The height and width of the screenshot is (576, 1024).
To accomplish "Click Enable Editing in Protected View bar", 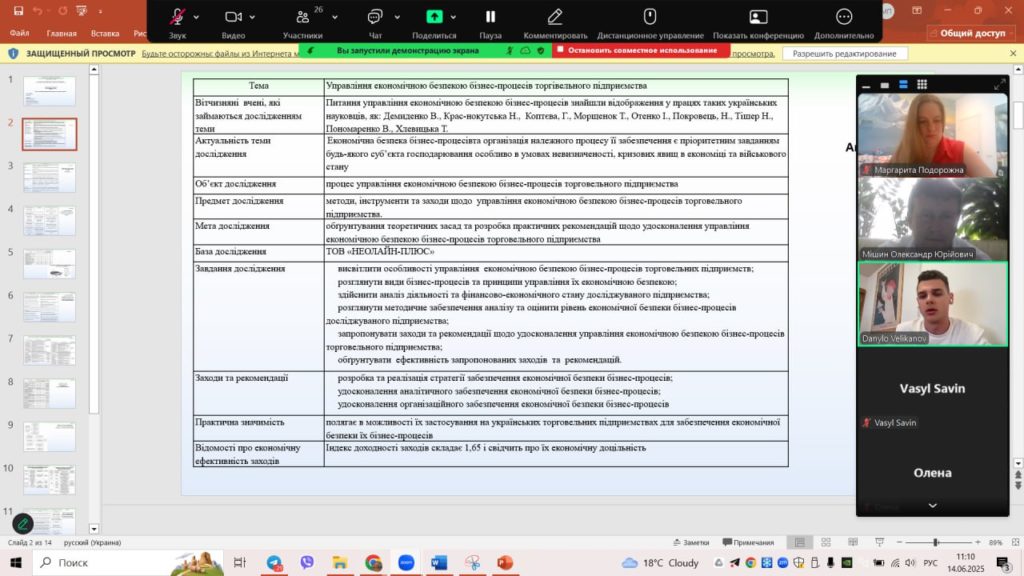I will point(845,54).
